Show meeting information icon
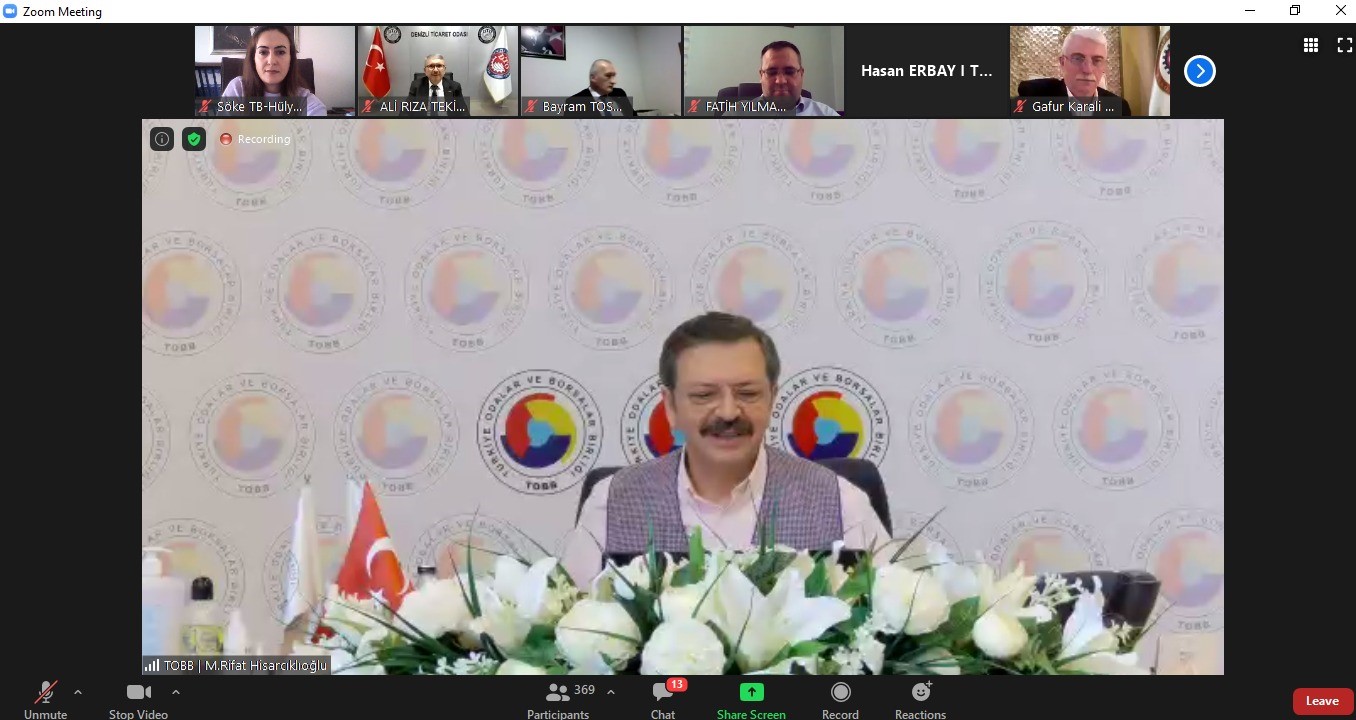 pos(162,139)
